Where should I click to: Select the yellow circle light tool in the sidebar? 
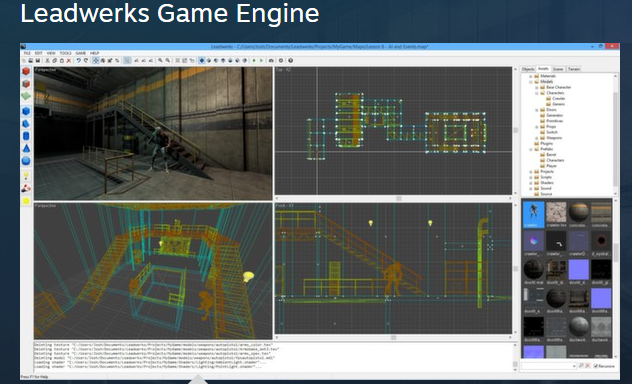pos(26,201)
